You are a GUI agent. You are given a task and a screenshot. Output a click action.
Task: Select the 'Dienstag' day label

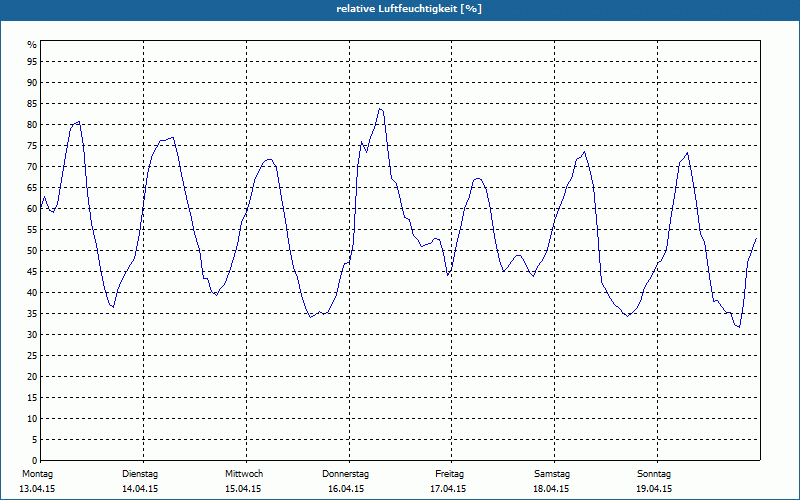coord(140,474)
